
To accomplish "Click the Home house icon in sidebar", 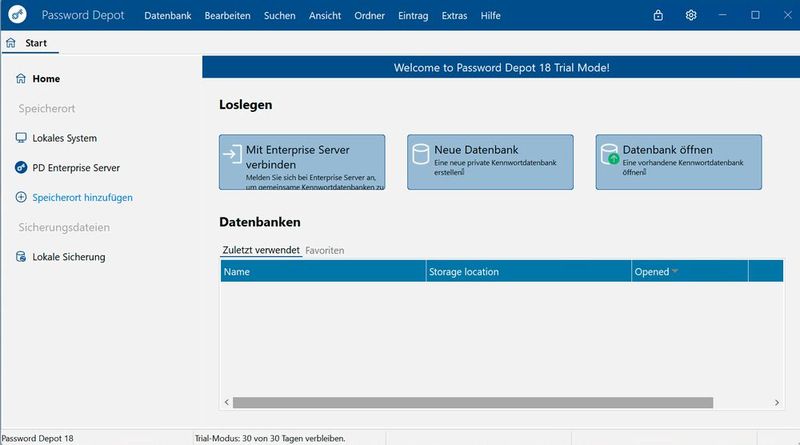I will coord(21,78).
